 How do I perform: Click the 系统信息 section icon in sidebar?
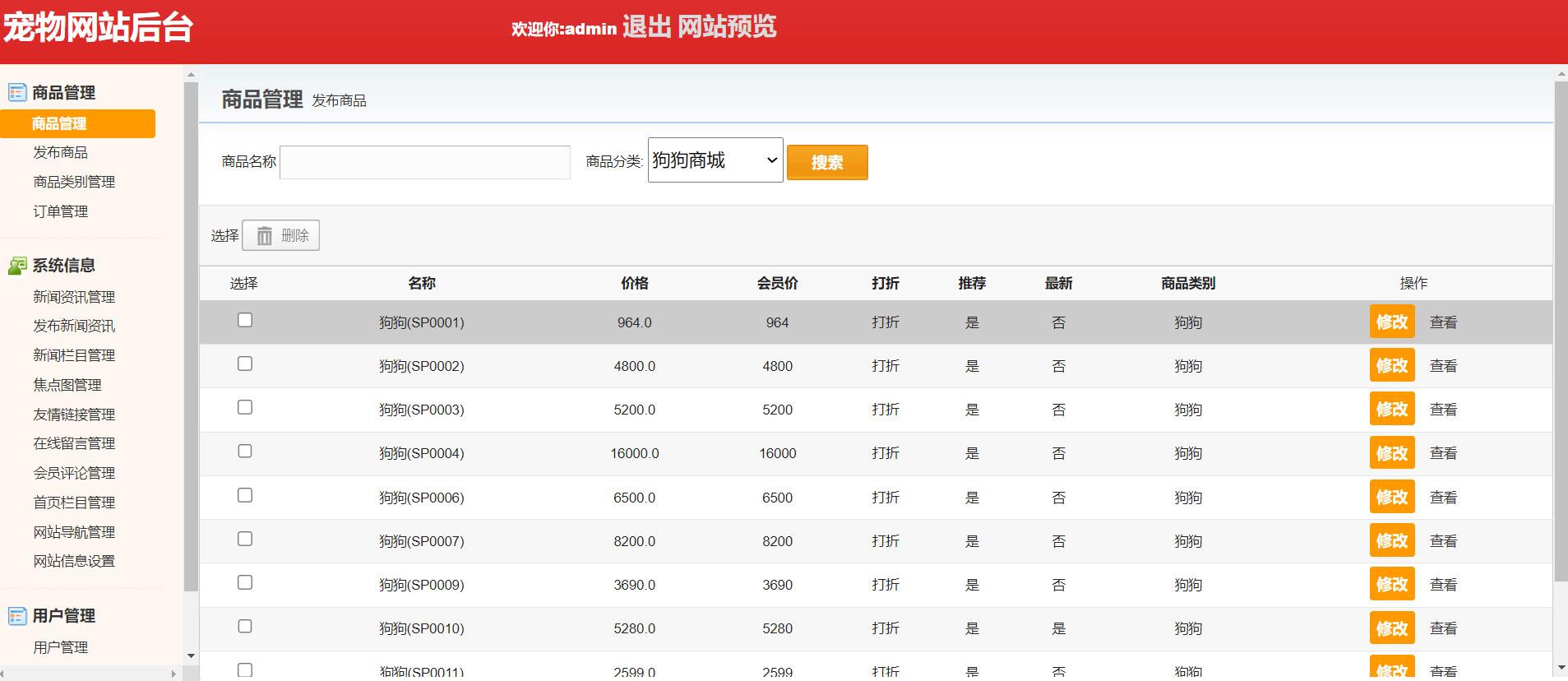click(17, 266)
